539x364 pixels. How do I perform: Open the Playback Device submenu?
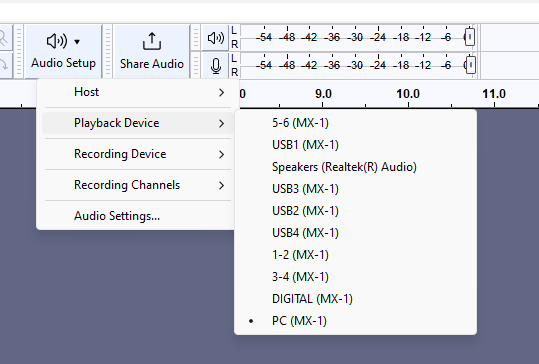[138, 123]
